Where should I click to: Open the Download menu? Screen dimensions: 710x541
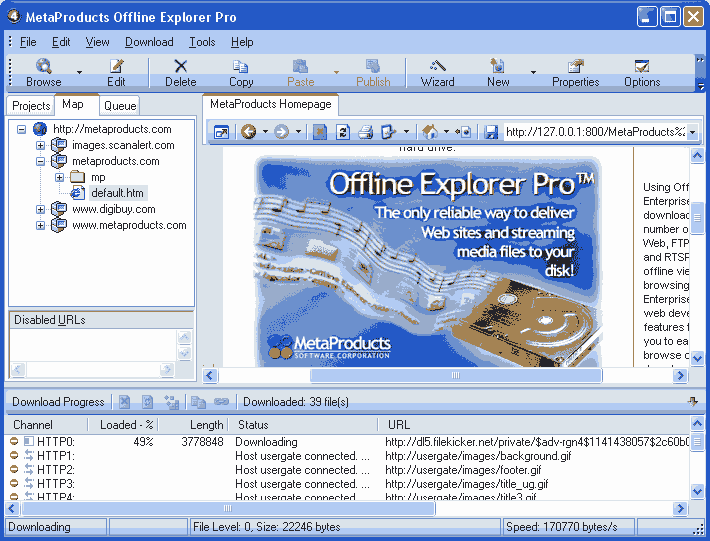[149, 42]
